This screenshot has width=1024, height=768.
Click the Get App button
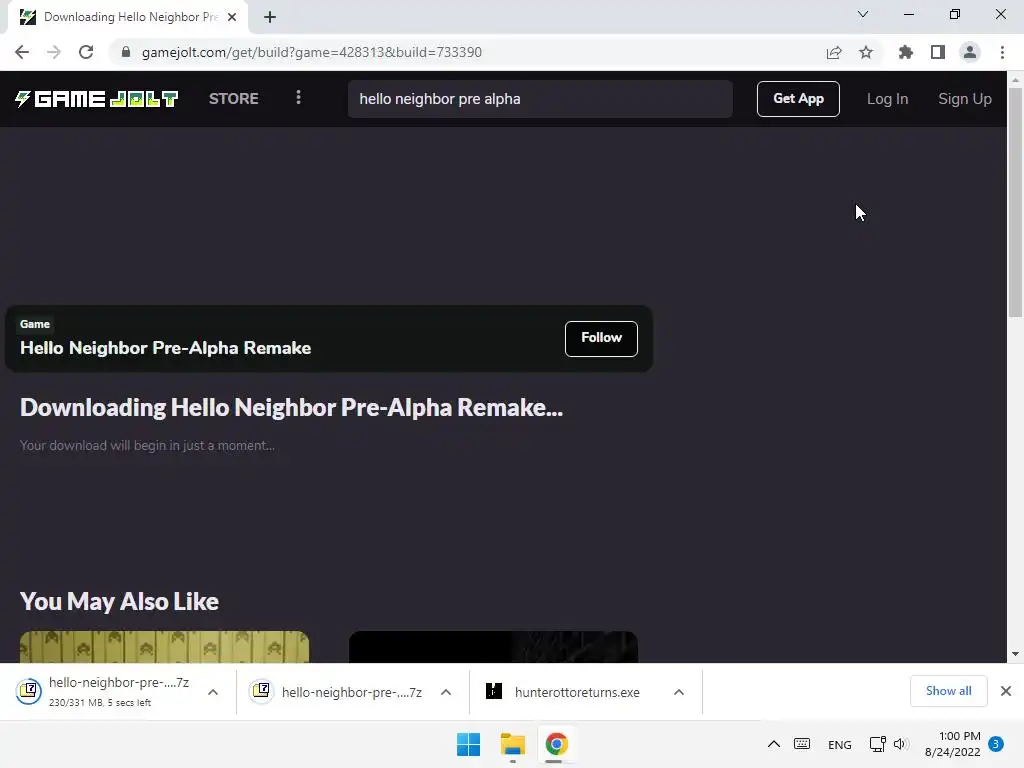pos(798,99)
